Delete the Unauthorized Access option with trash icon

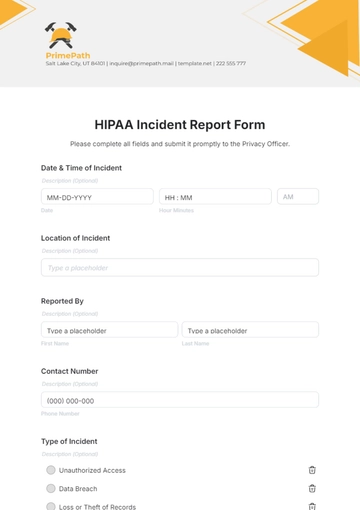(x=312, y=470)
